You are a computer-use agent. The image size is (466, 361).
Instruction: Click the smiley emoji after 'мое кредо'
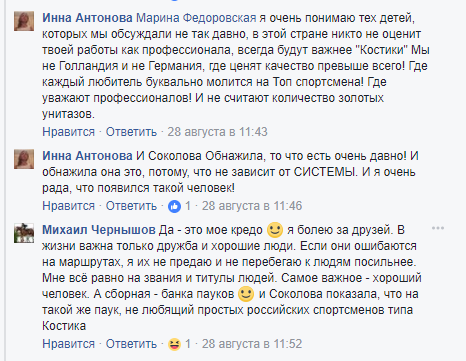275,230
